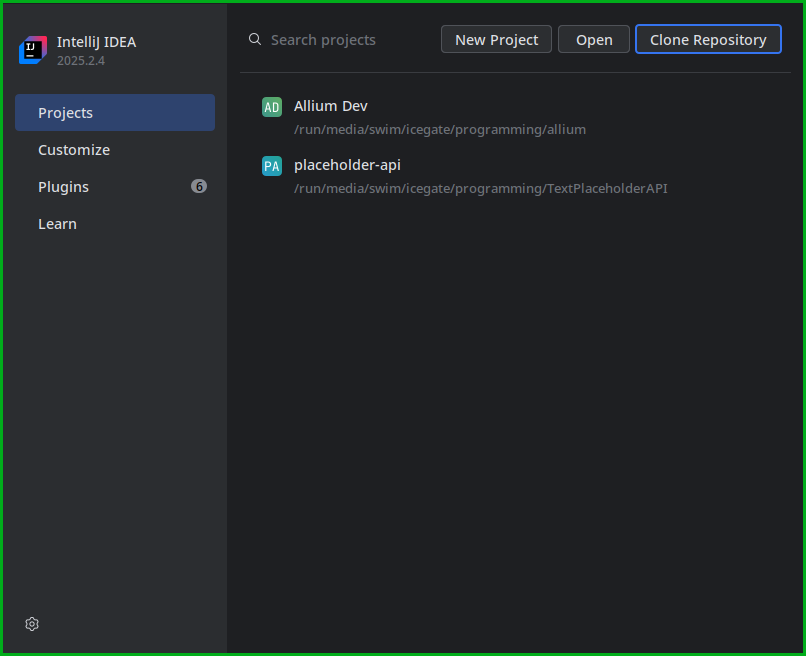
Task: Open the Plugins section
Action: tap(63, 186)
